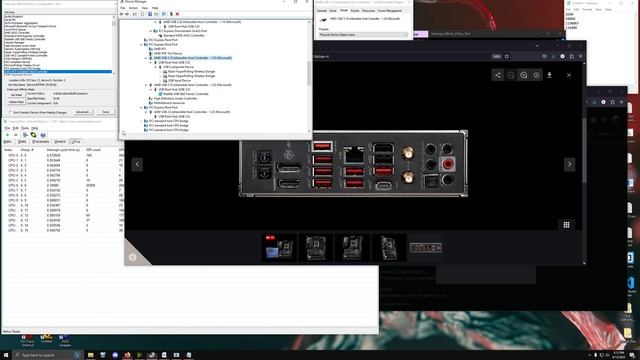Image resolution: width=640 pixels, height=360 pixels.
Task: Collapse the AMD USB 2.0 eXtensible Host Controller node
Action: 147,112
